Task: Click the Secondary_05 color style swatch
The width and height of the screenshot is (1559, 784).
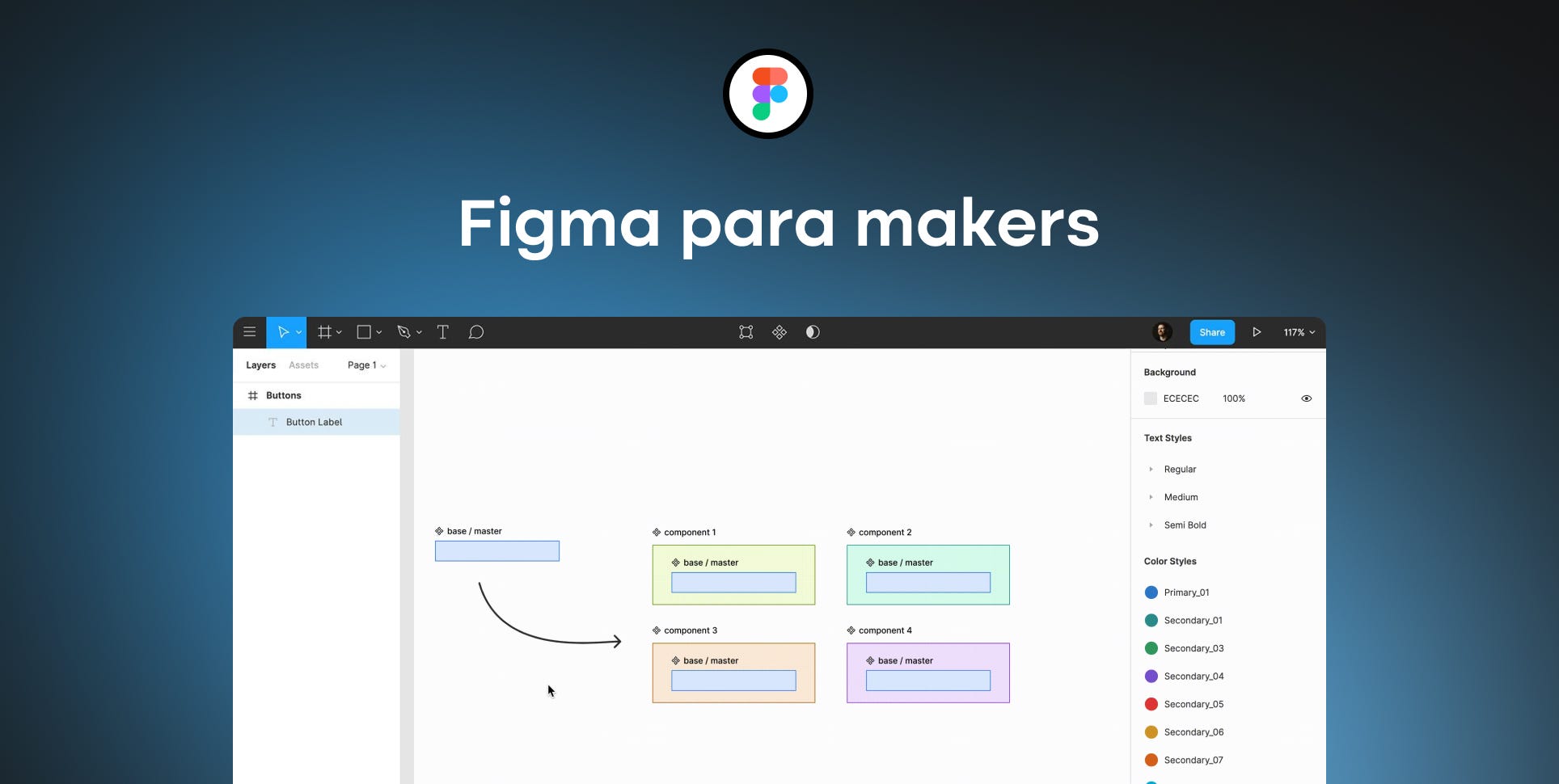Action: 1151,704
